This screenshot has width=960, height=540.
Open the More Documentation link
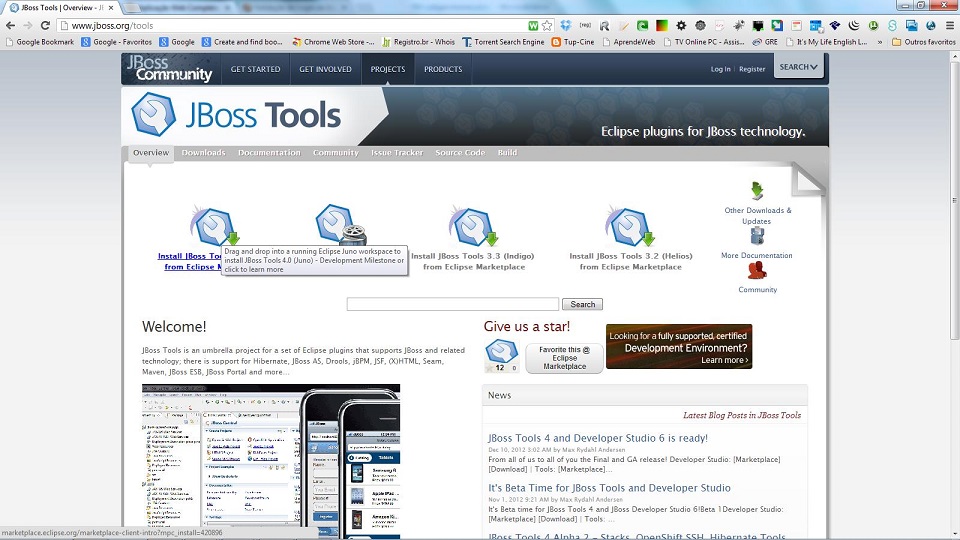756,255
